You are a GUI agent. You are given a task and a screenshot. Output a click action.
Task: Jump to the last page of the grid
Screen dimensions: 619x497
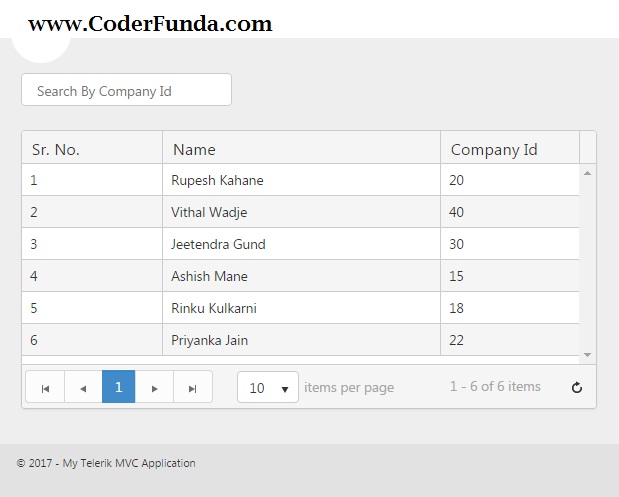tap(193, 388)
